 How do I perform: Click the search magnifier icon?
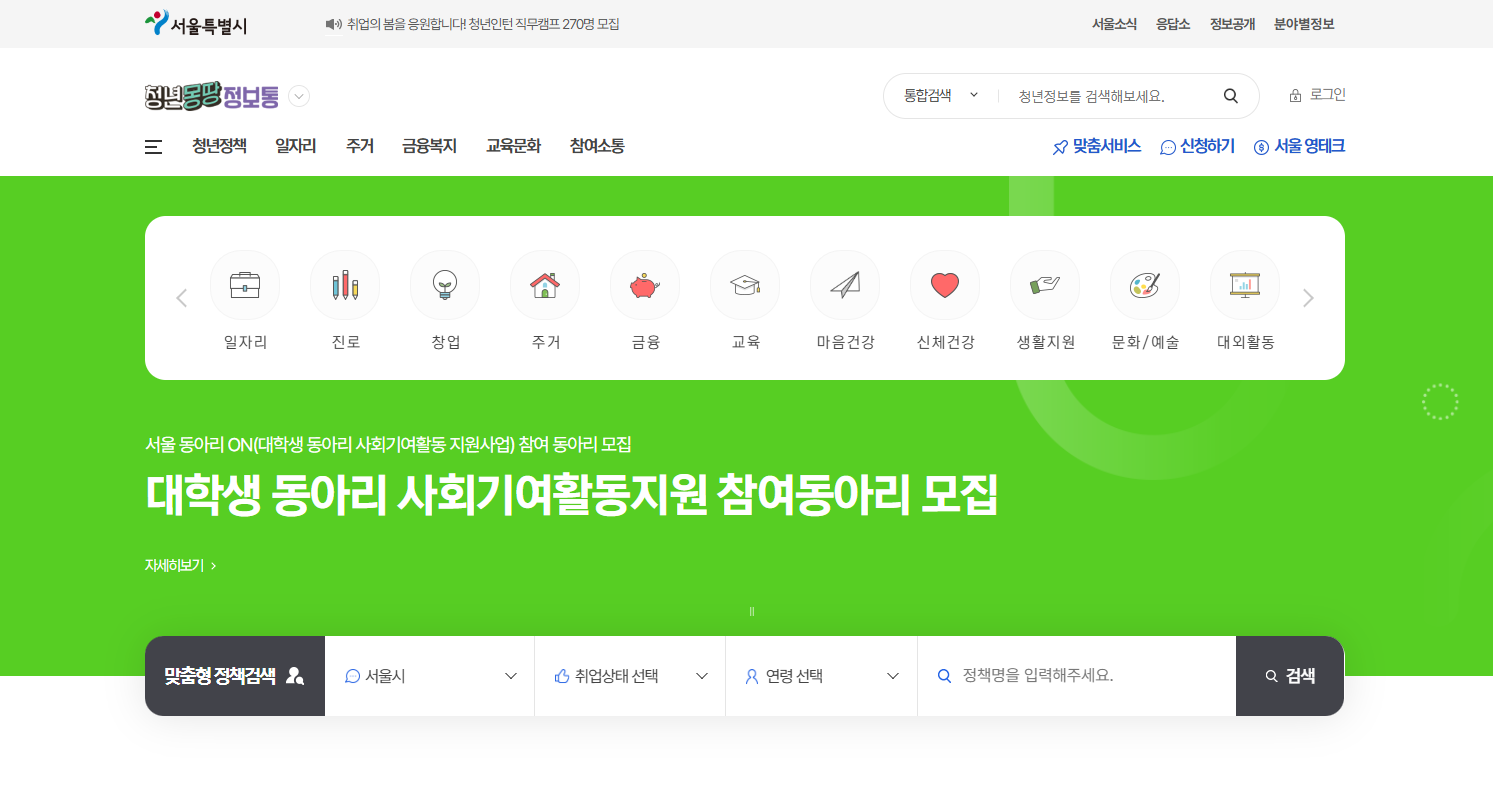[1230, 95]
